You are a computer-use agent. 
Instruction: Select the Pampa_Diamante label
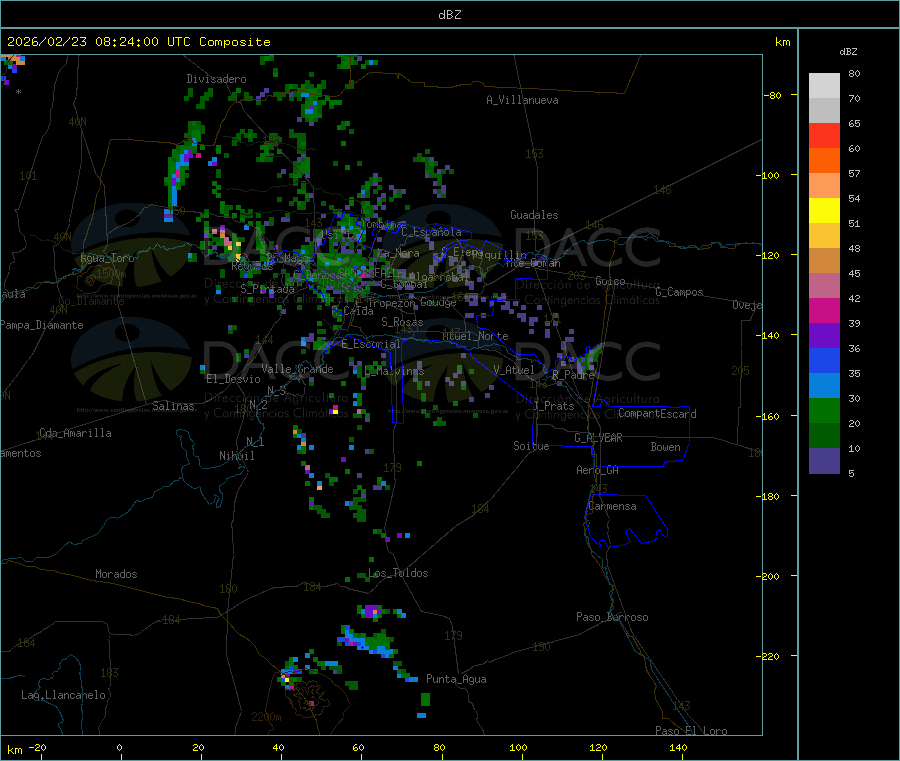(42, 325)
